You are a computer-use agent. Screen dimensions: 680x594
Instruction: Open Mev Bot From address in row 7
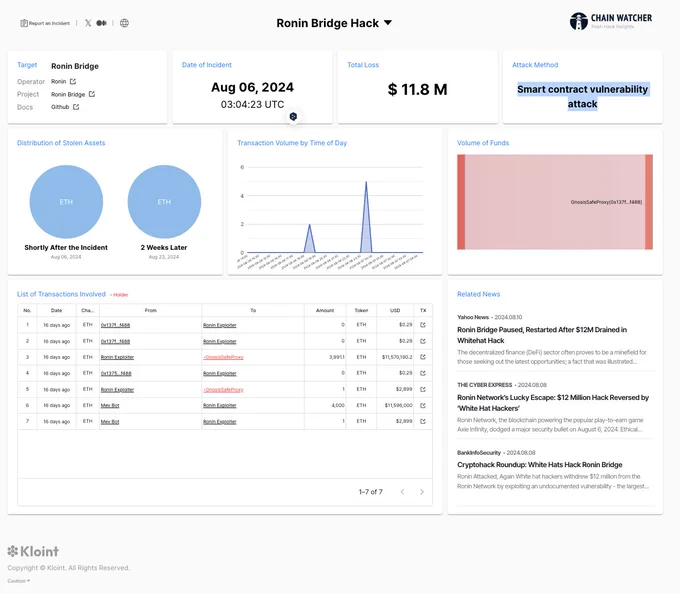[110, 421]
